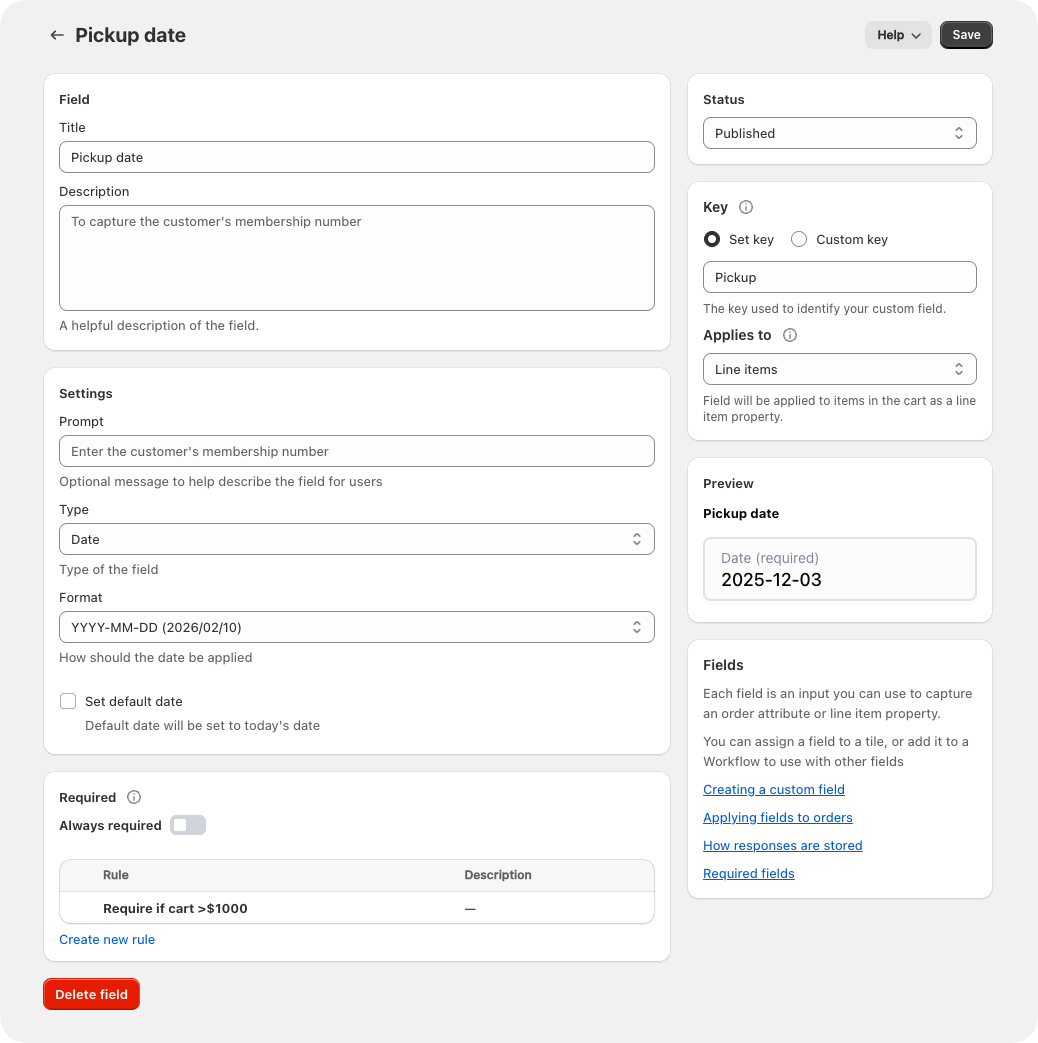
Task: Select the Custom key radio button
Action: pyautogui.click(x=798, y=239)
